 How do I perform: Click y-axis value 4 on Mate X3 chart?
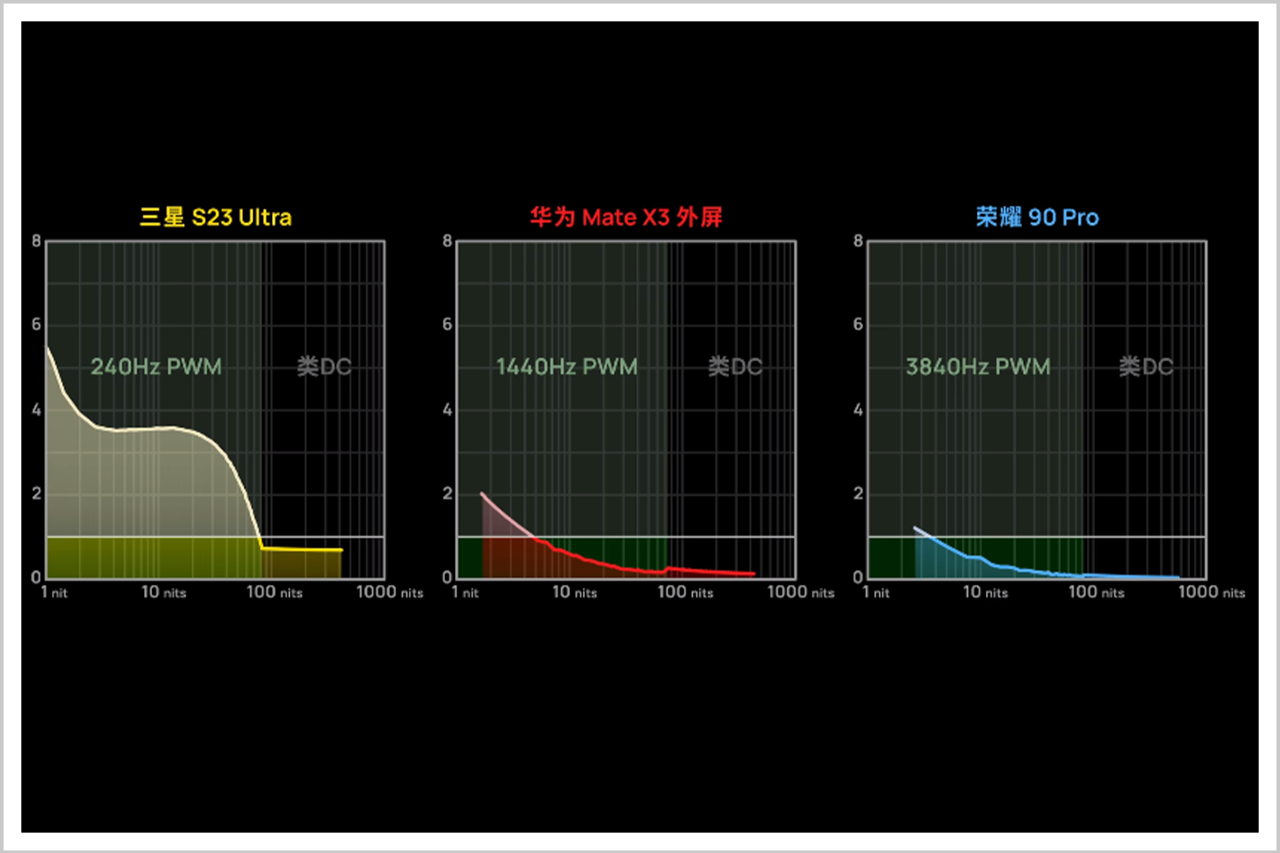coord(448,410)
